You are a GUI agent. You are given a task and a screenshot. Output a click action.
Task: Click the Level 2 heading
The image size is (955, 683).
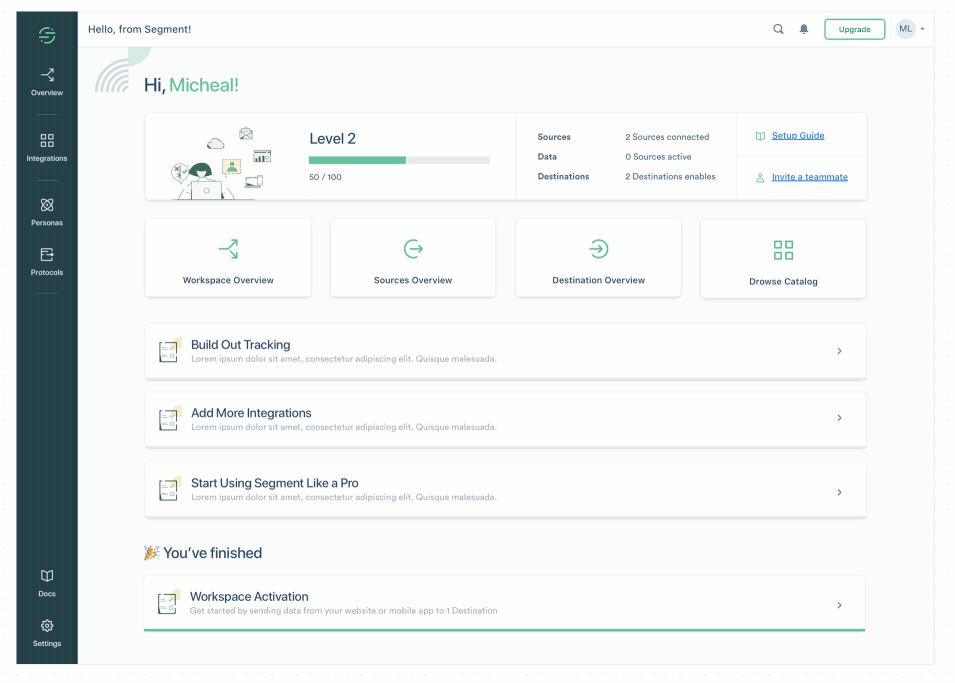tap(333, 139)
